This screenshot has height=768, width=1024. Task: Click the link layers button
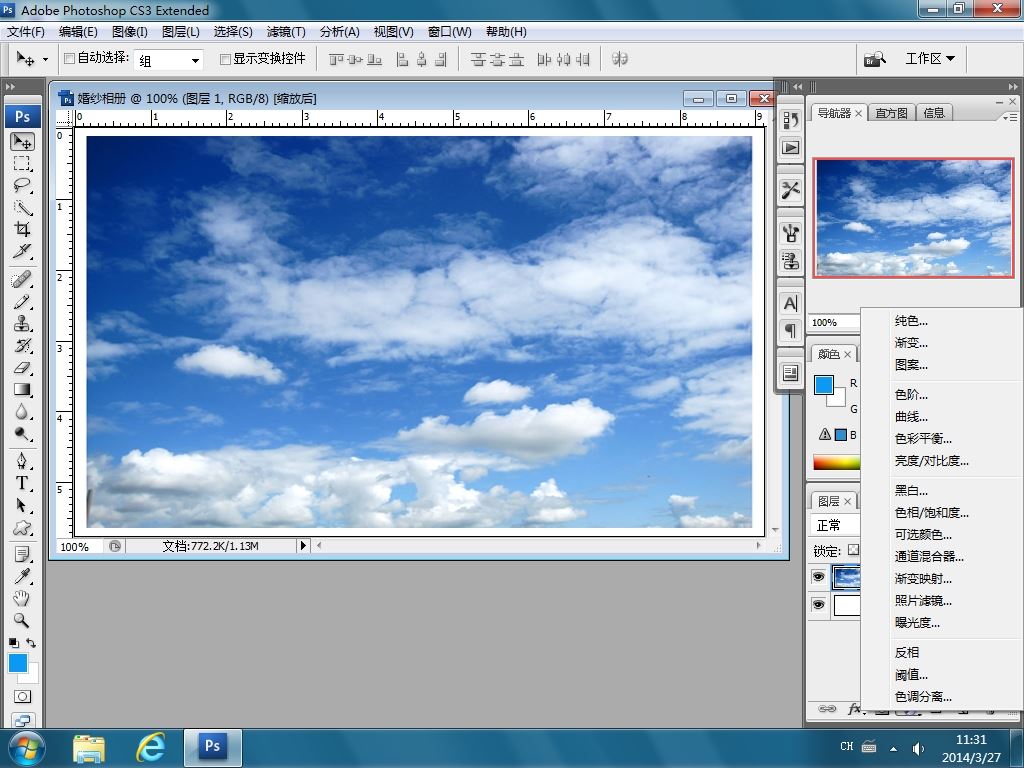pyautogui.click(x=827, y=709)
